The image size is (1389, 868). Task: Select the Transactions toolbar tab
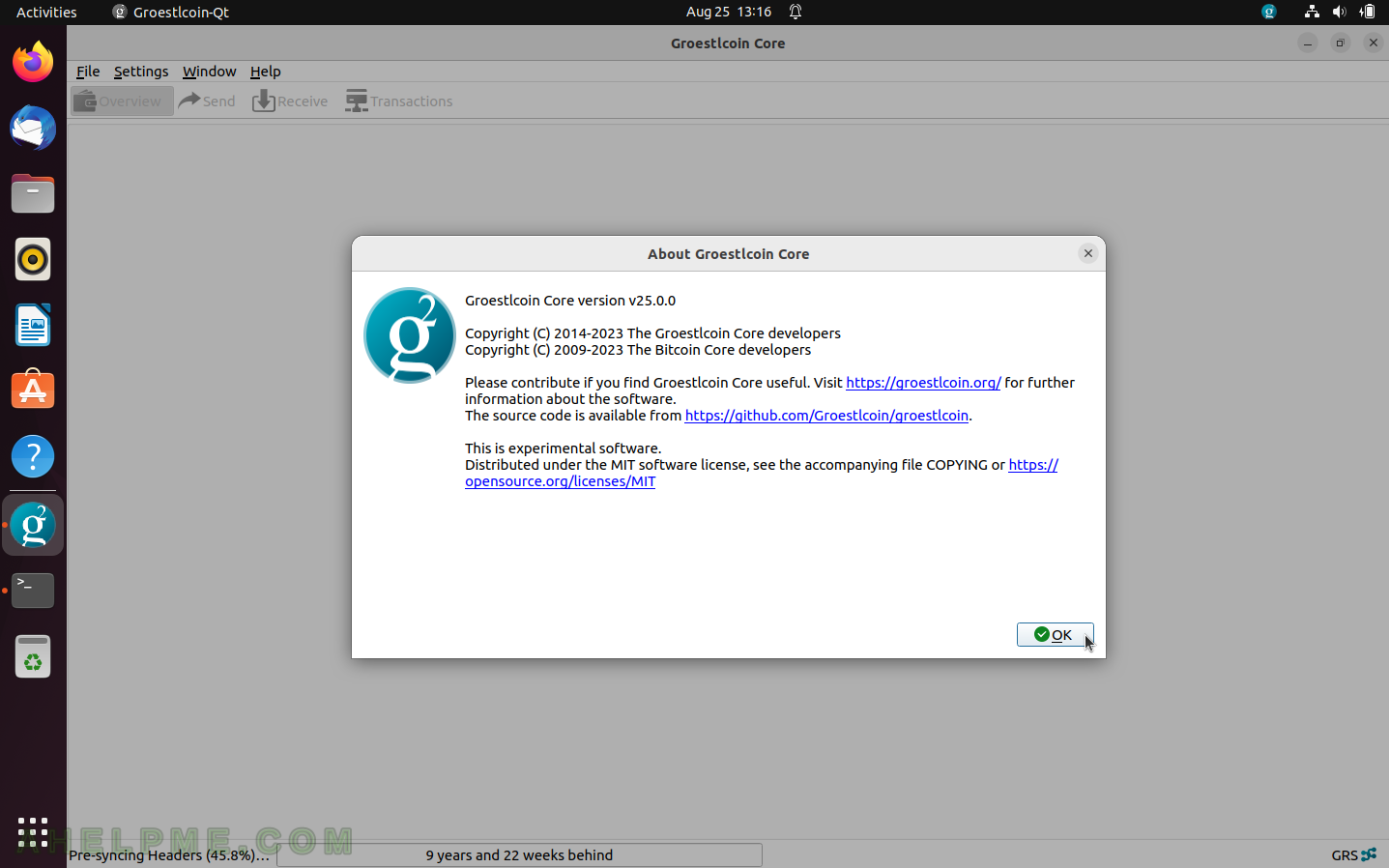coord(399,101)
